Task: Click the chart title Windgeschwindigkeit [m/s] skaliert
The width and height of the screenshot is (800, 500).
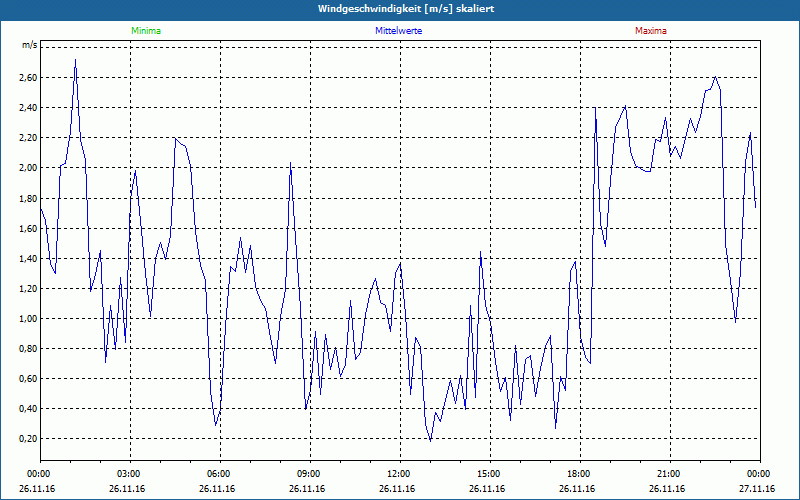Action: (x=406, y=9)
